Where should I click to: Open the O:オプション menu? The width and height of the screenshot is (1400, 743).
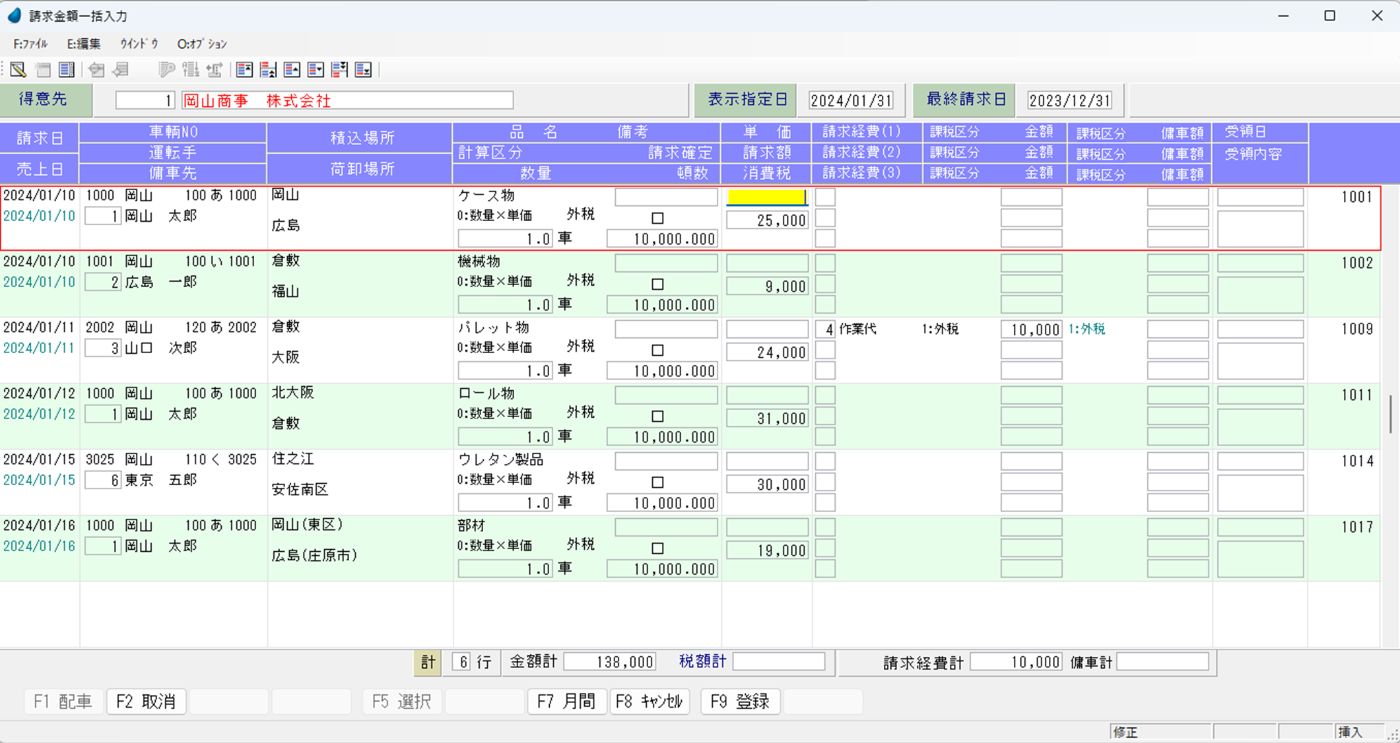point(201,44)
